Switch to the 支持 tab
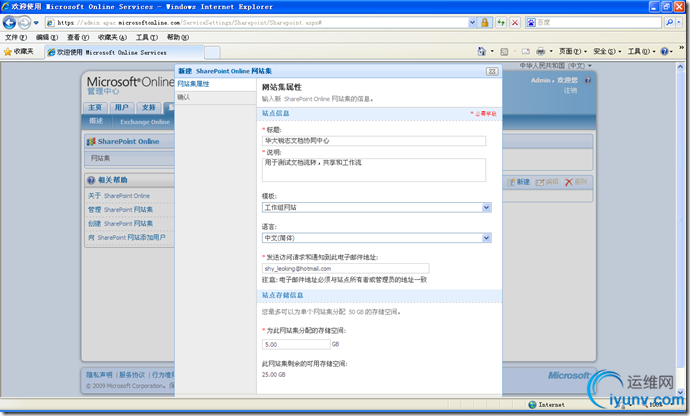Screen dimensions: 690x416 point(149,107)
